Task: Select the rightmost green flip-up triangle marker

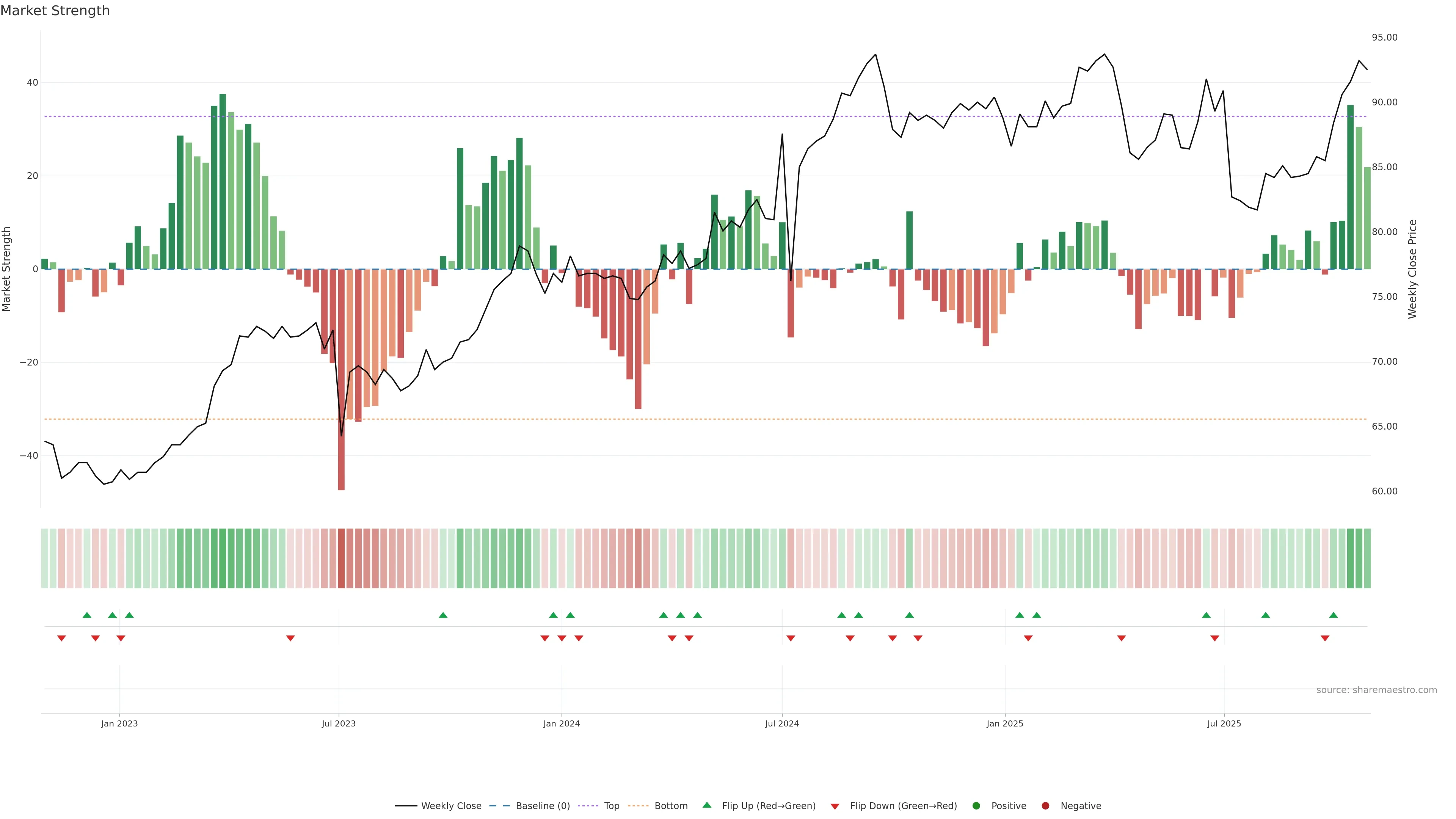Action: point(1334,615)
